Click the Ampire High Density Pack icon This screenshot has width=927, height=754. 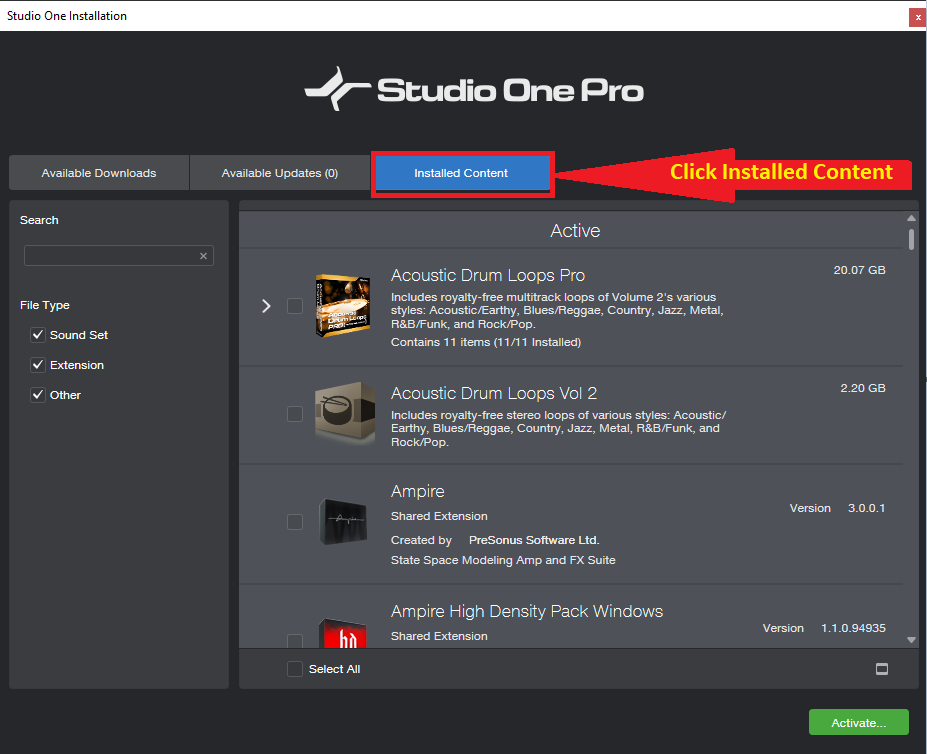pyautogui.click(x=345, y=634)
